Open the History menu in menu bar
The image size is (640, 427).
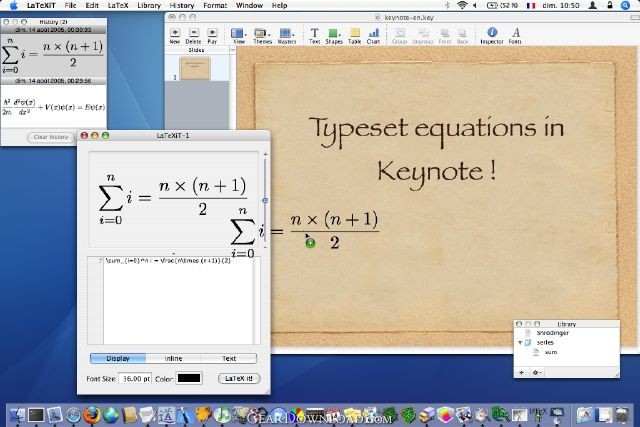[x=182, y=5]
